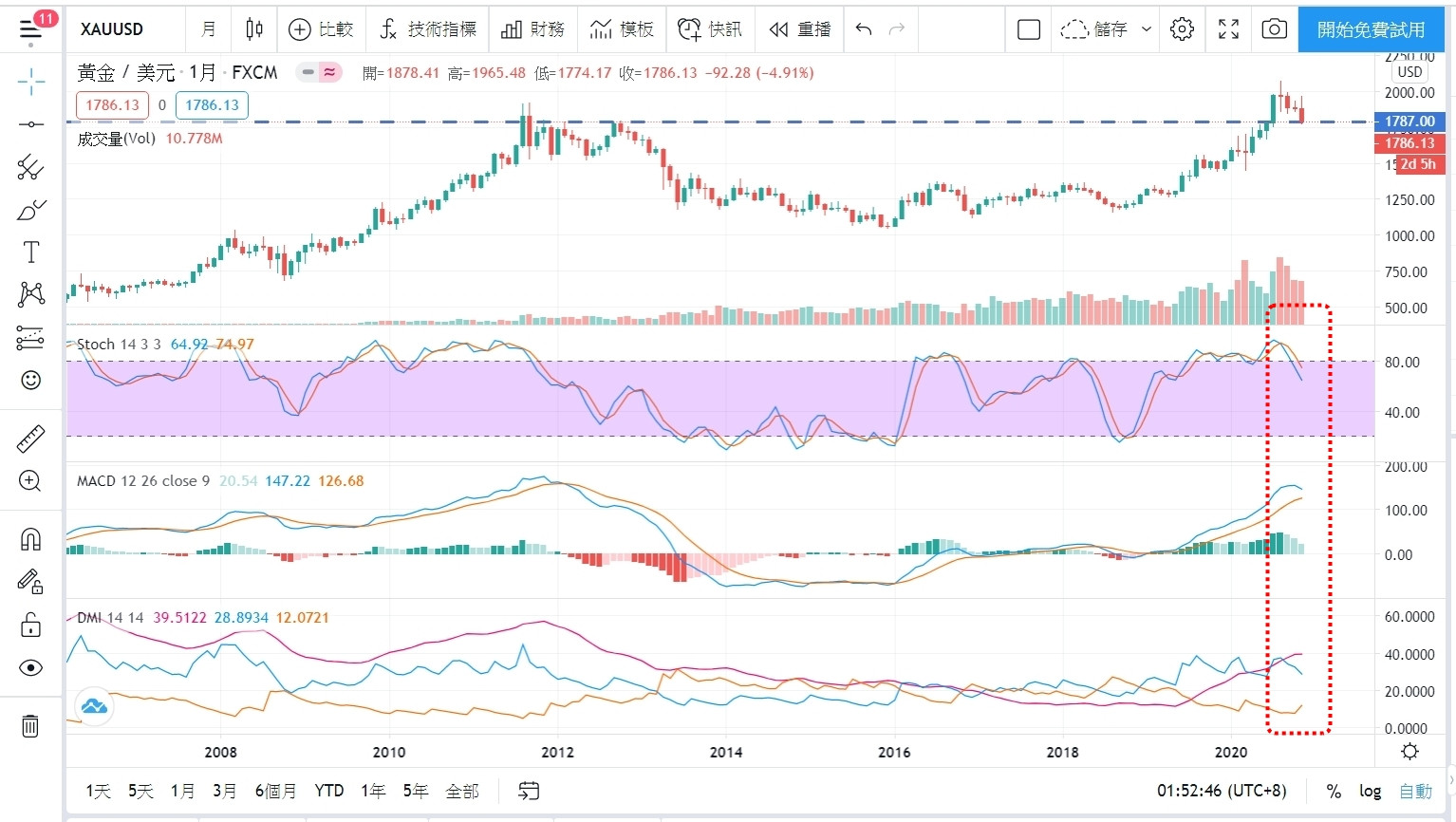Open chart settings gear in top toolbar
The height and width of the screenshot is (822, 1456).
click(x=1182, y=29)
